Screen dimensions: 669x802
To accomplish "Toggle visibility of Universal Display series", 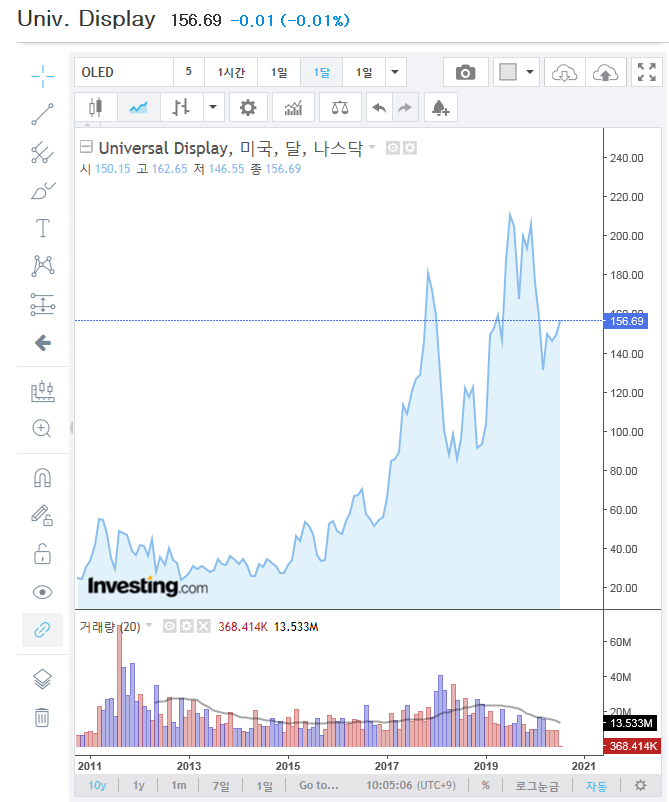I will click(392, 148).
